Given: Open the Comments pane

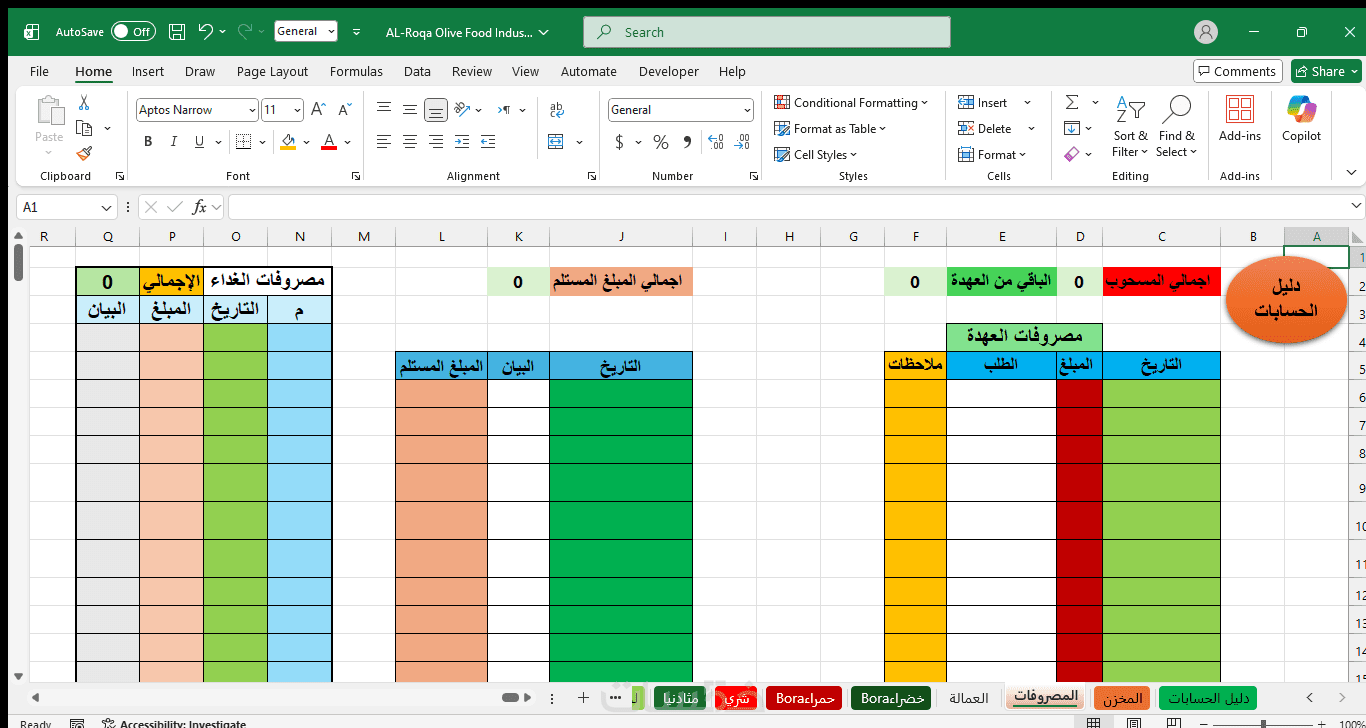Looking at the screenshot, I should (1237, 71).
